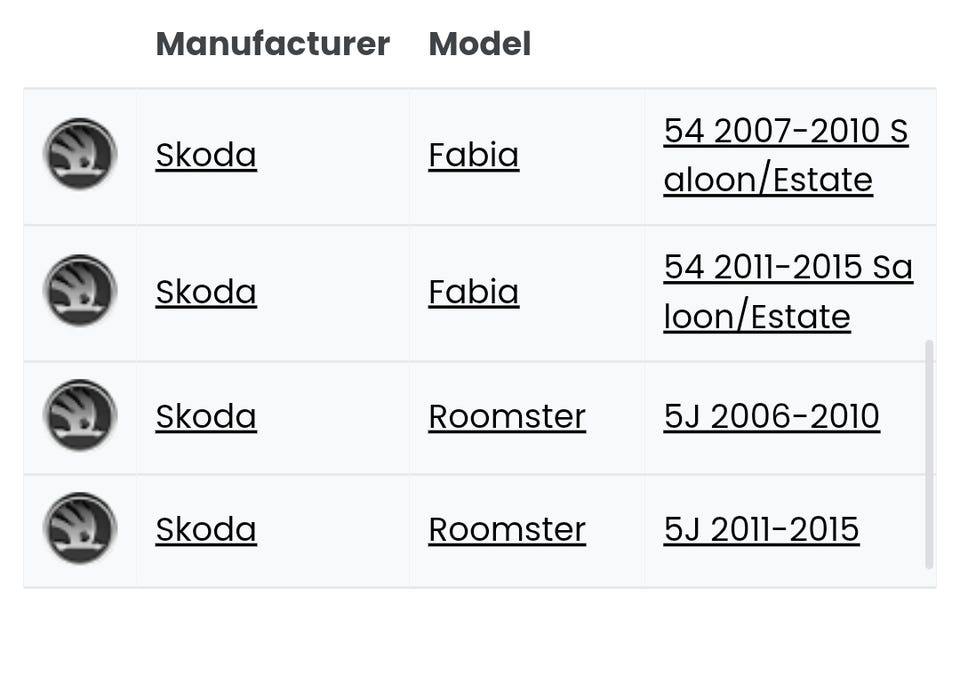
Task: Open the Fabia model link for 2011-2015
Action: coord(473,292)
